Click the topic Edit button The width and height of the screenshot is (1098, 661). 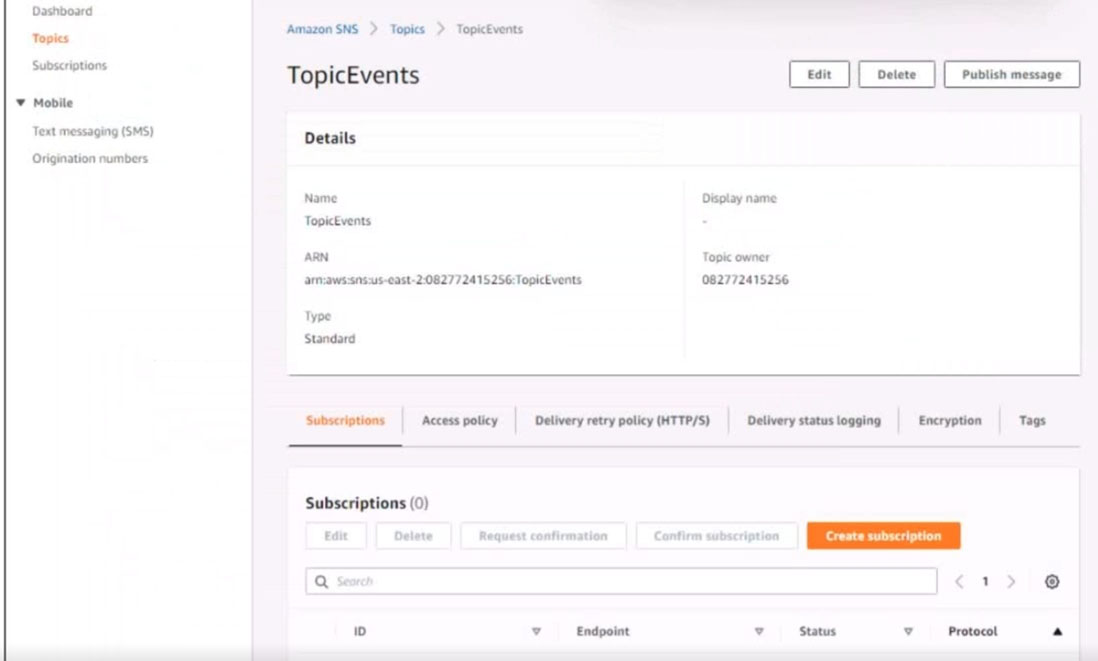click(819, 74)
